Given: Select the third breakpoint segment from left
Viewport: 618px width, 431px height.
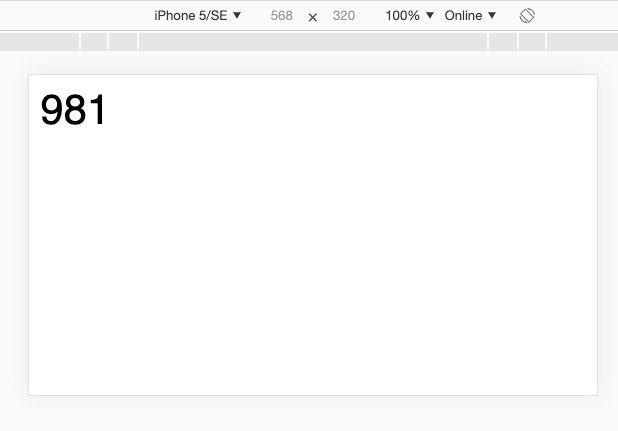Looking at the screenshot, I should pyautogui.click(x=123, y=41).
